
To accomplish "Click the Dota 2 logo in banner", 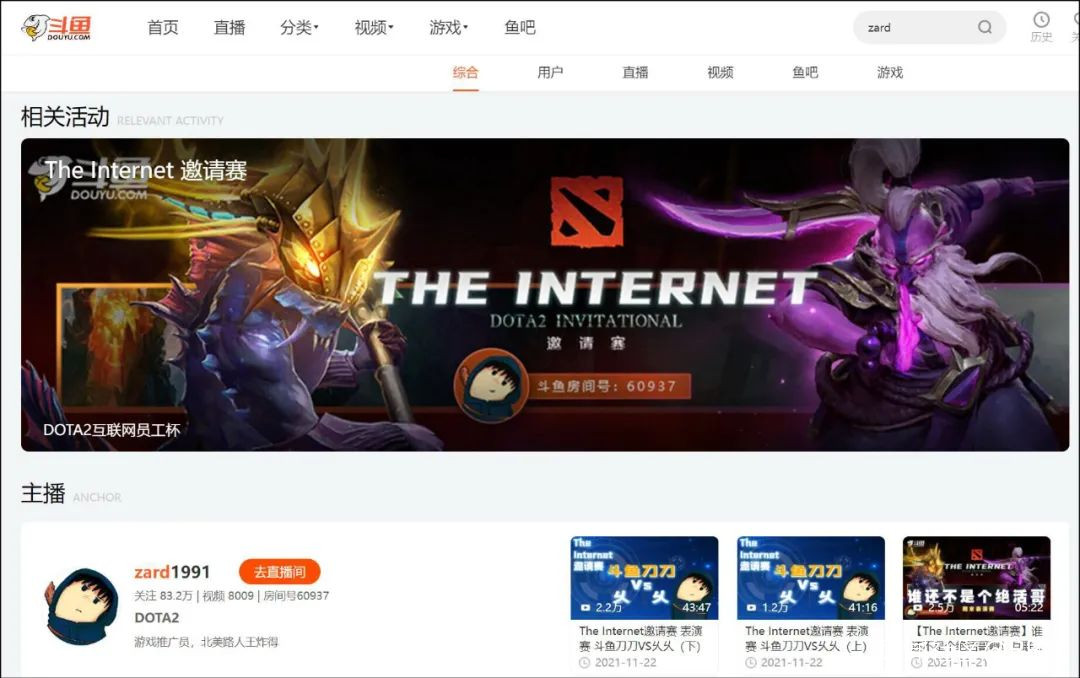I will [587, 212].
